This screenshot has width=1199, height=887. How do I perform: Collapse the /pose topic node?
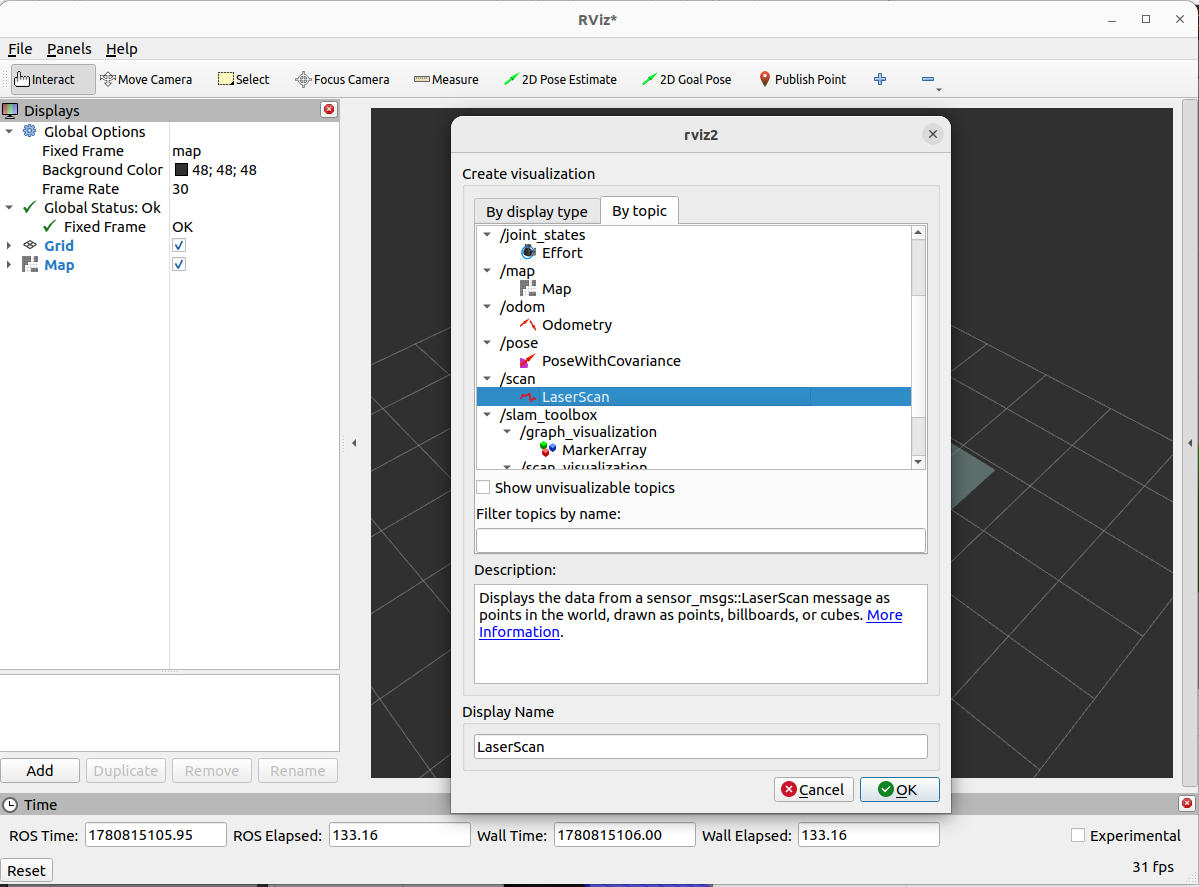click(487, 343)
